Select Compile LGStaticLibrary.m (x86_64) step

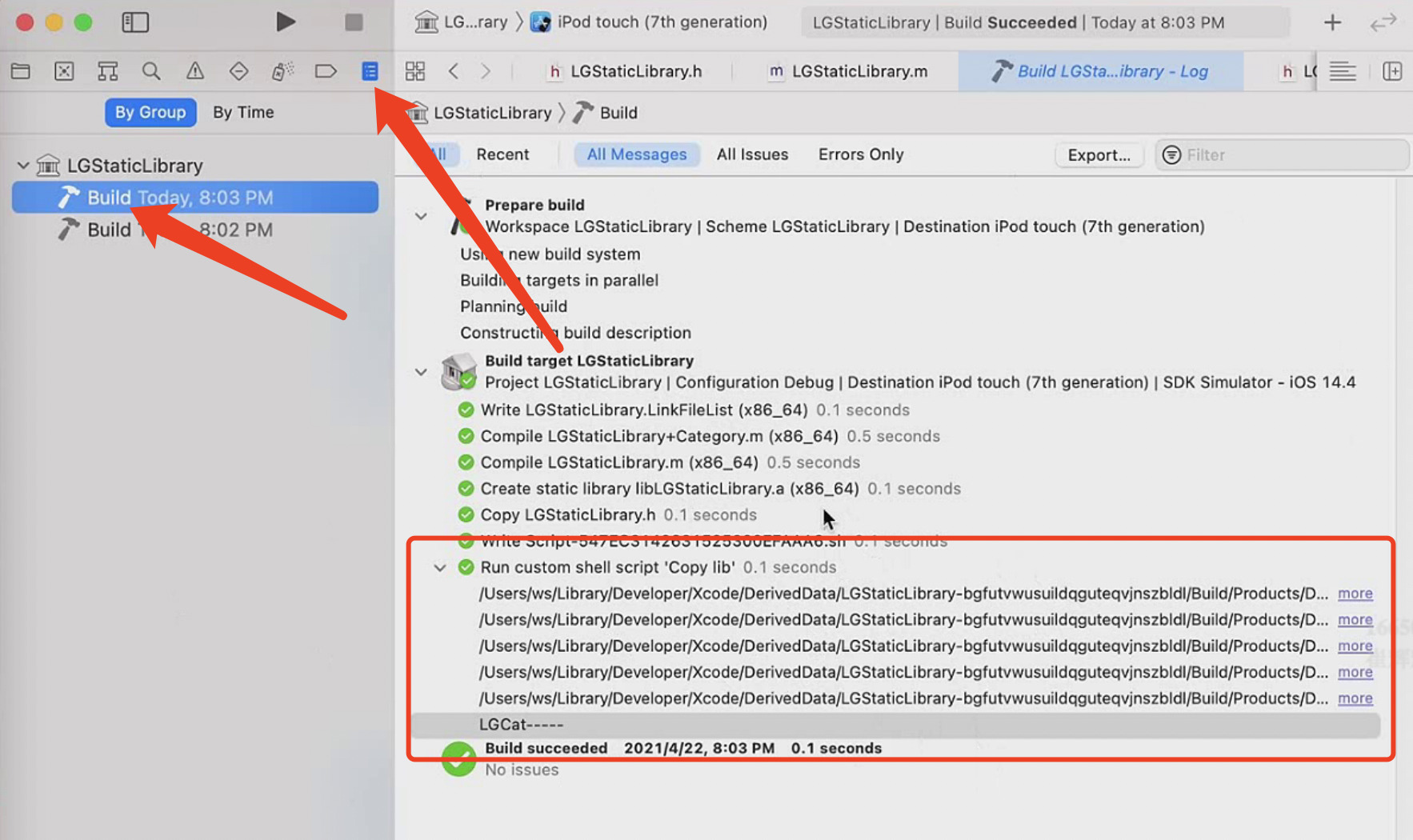click(658, 463)
